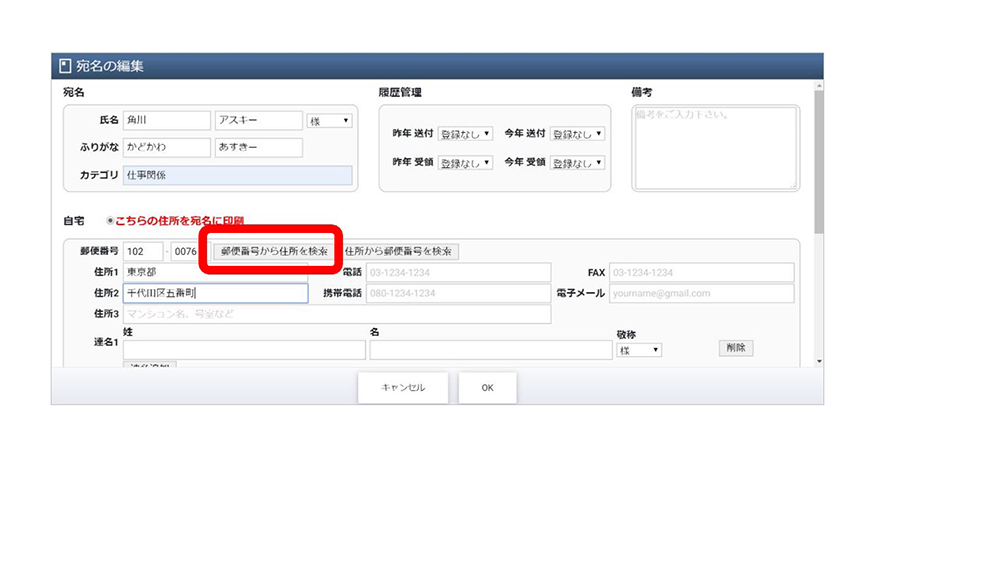This screenshot has height=563, width=1000.
Task: Click the dialog's vertical scrollbar down arrow
Action: tap(819, 361)
